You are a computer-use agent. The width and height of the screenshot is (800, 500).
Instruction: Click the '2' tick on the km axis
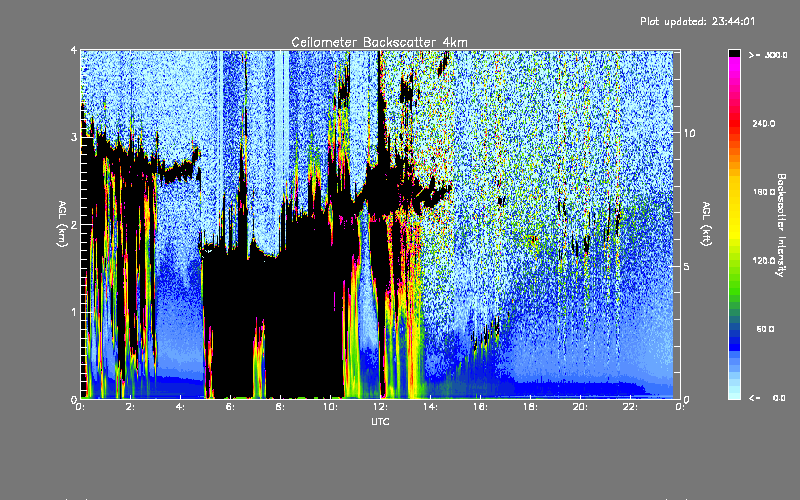pos(74,224)
